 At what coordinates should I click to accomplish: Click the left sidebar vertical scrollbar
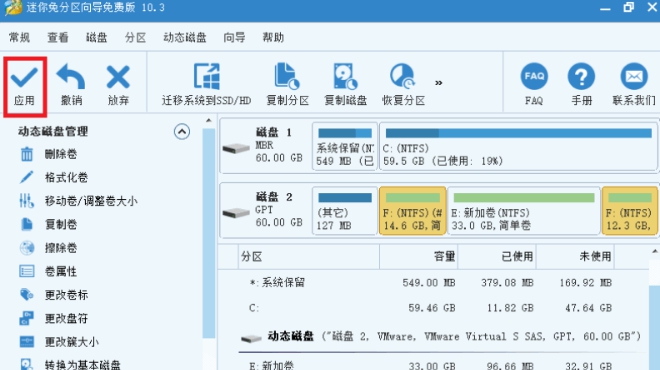coord(209,234)
